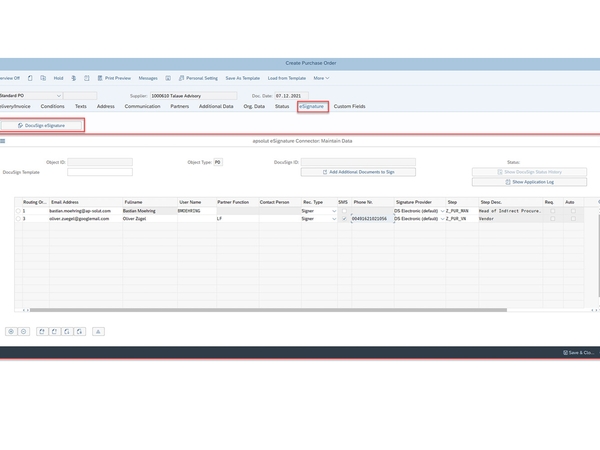Switch to the eSignature tab
The width and height of the screenshot is (600, 450).
pos(312,106)
